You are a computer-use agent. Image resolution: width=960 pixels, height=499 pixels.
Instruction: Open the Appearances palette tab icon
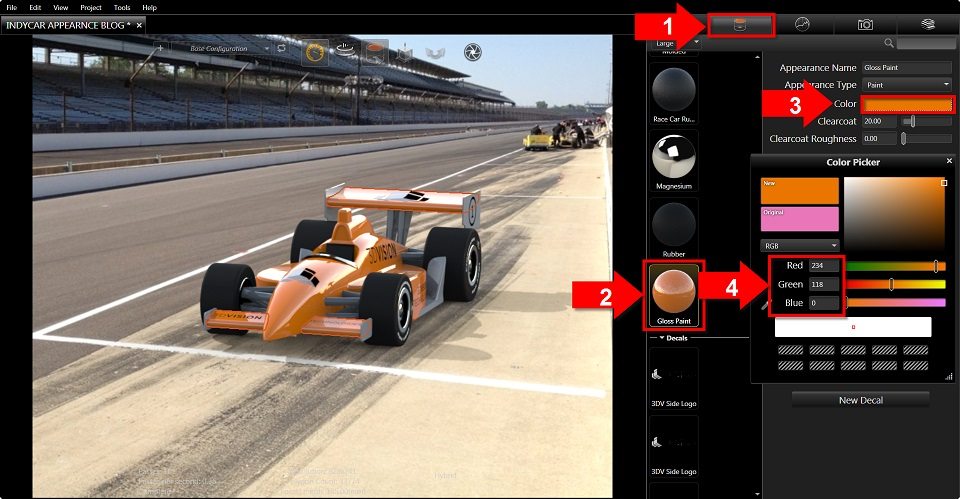[x=740, y=25]
